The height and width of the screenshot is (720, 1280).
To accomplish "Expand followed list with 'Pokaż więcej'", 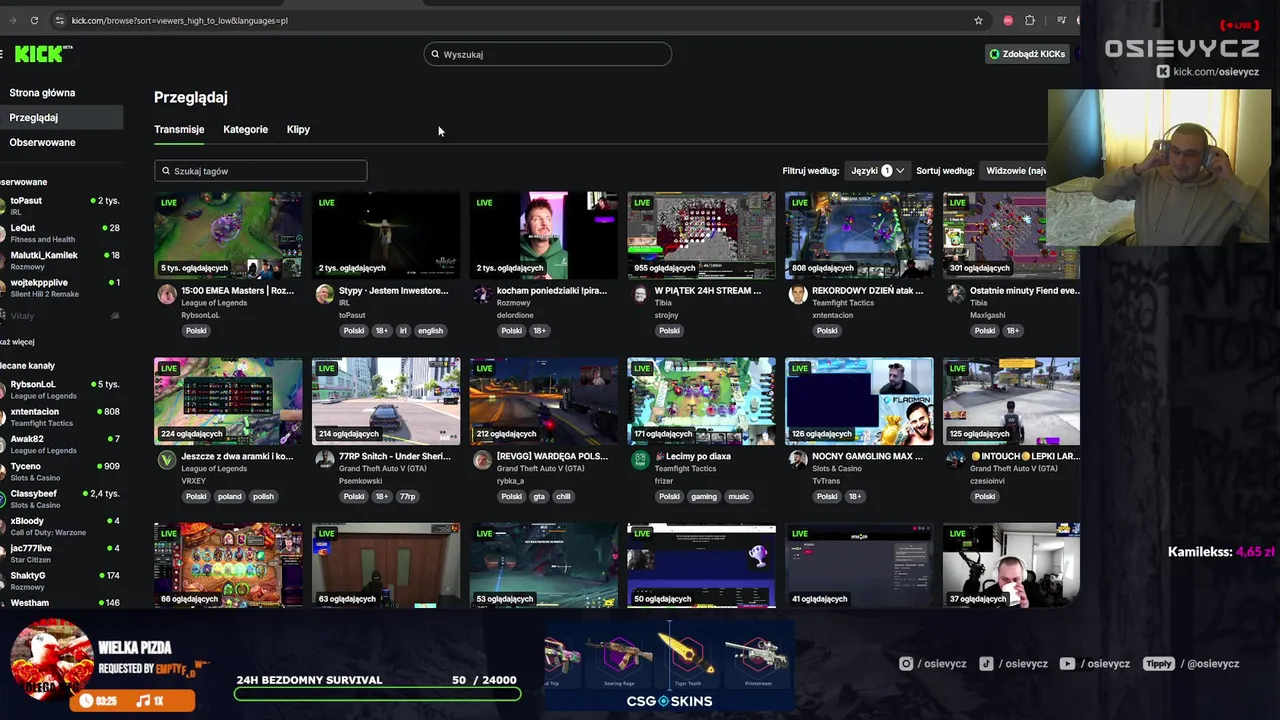I will (x=17, y=342).
